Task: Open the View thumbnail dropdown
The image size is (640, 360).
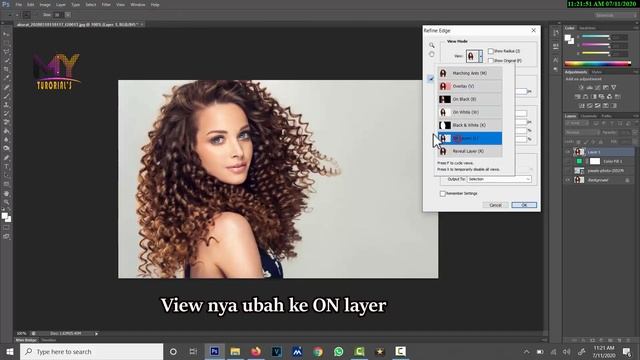Action: click(475, 56)
